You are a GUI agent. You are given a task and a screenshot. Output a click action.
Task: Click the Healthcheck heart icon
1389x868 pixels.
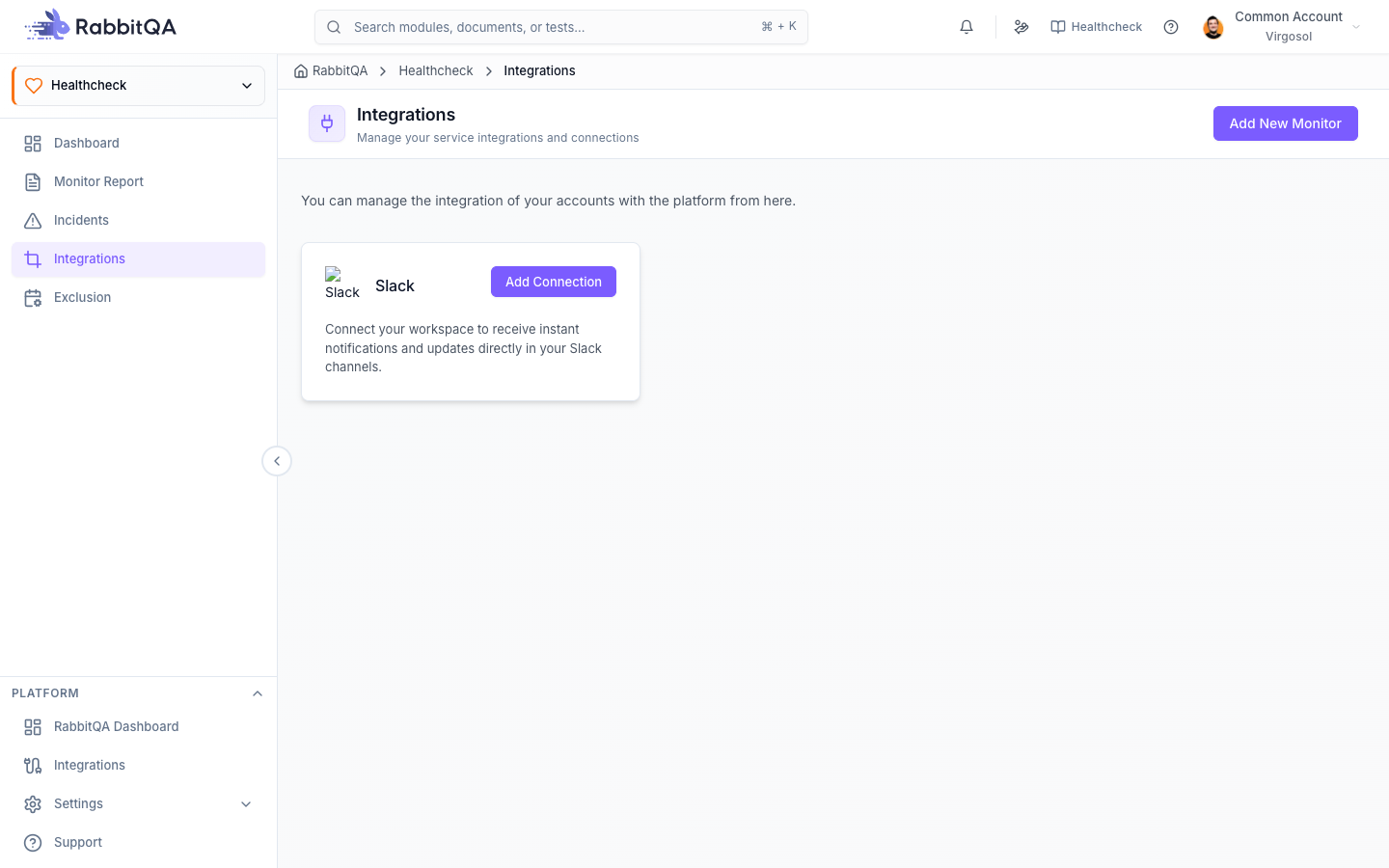point(34,85)
